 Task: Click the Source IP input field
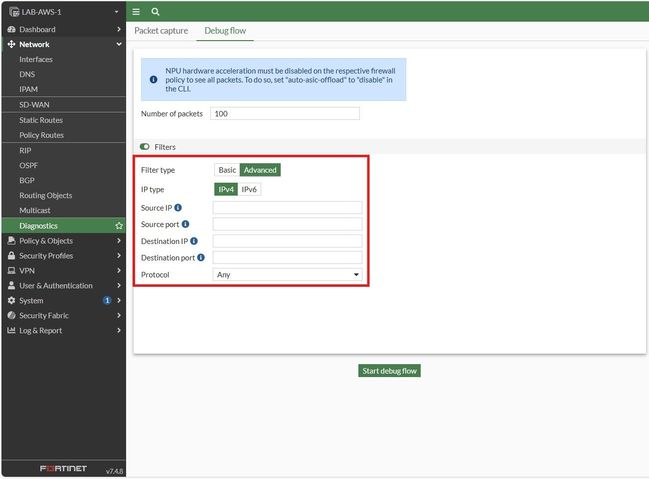(x=287, y=207)
